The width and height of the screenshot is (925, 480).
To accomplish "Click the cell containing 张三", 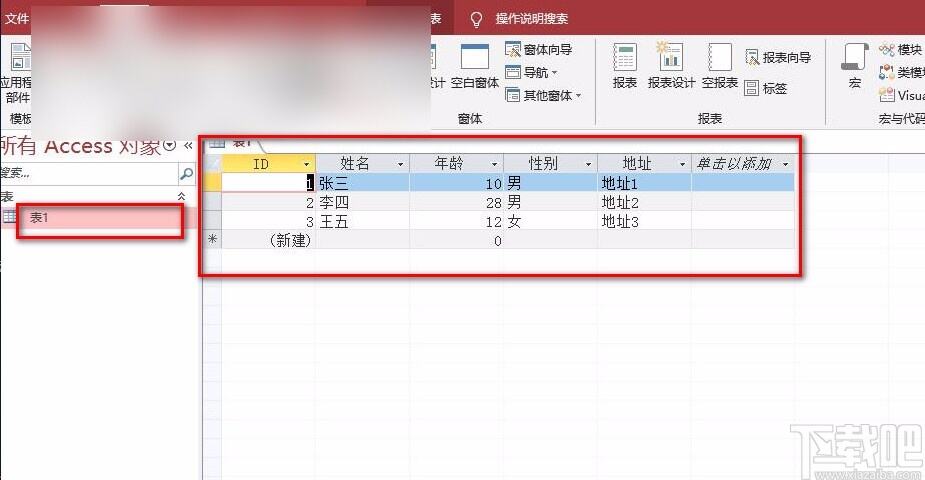I will (x=362, y=183).
